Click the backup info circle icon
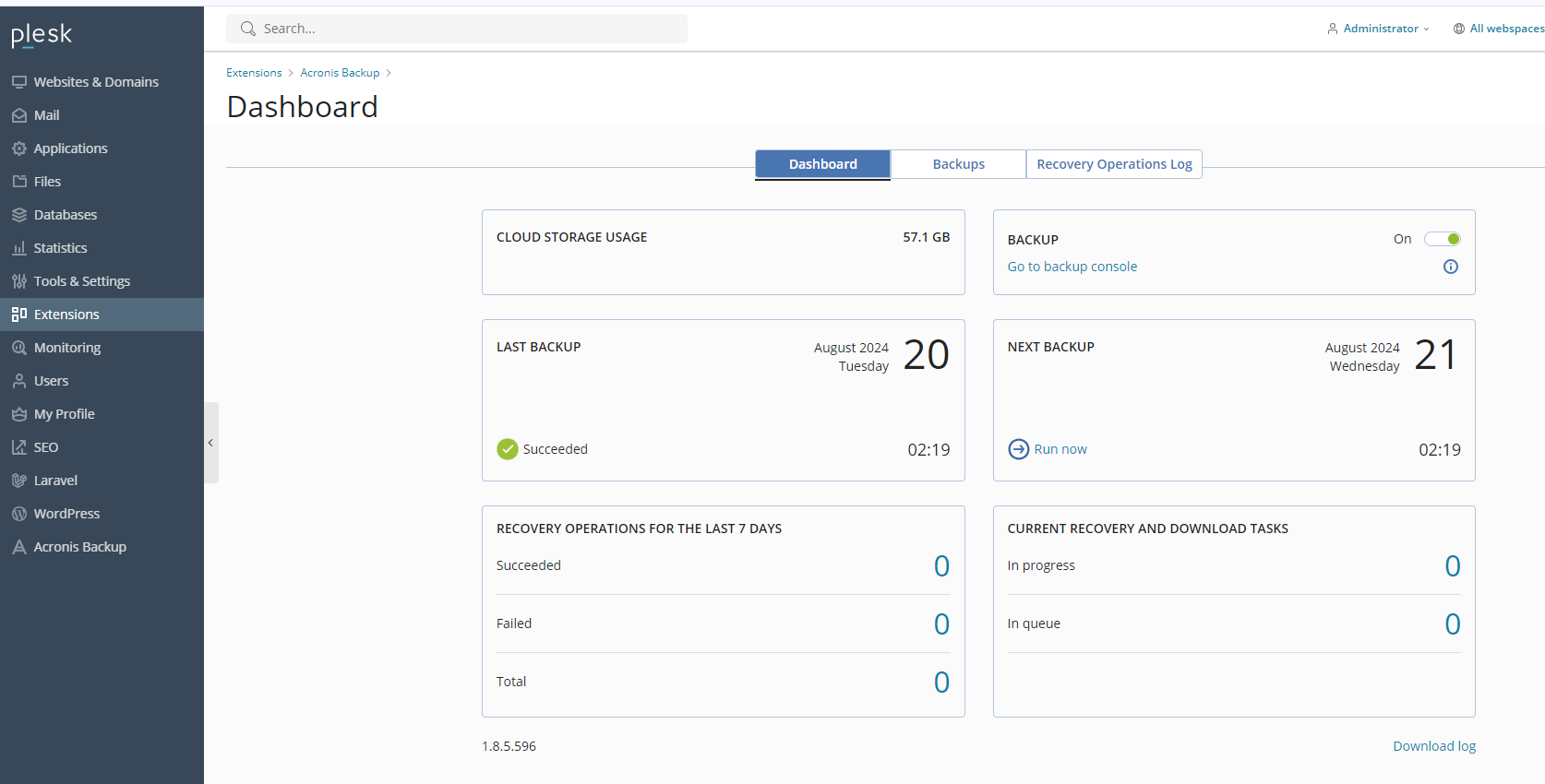The height and width of the screenshot is (784, 1545). (x=1451, y=267)
